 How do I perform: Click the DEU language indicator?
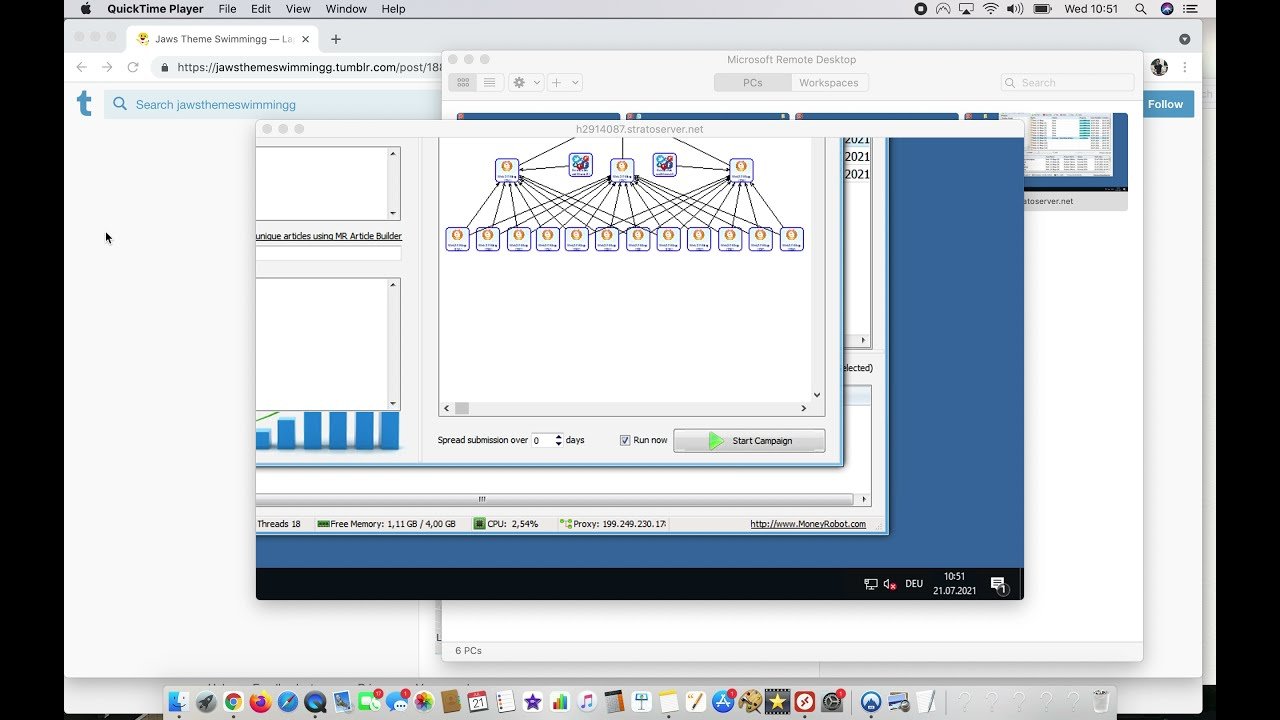pos(914,584)
